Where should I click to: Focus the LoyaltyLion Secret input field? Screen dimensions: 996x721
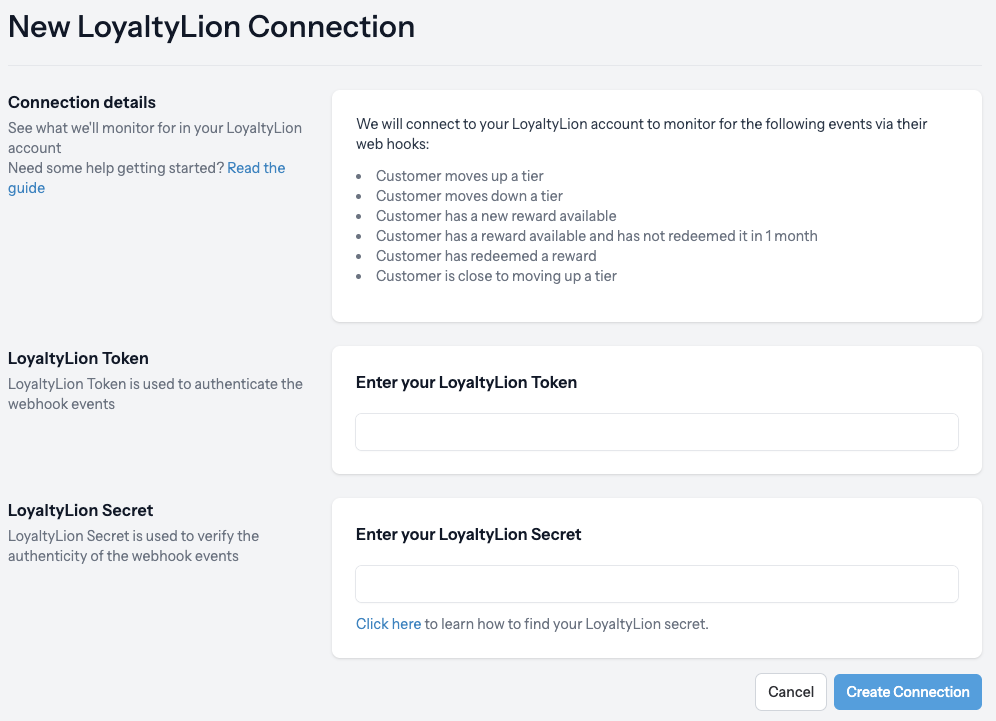tap(656, 584)
